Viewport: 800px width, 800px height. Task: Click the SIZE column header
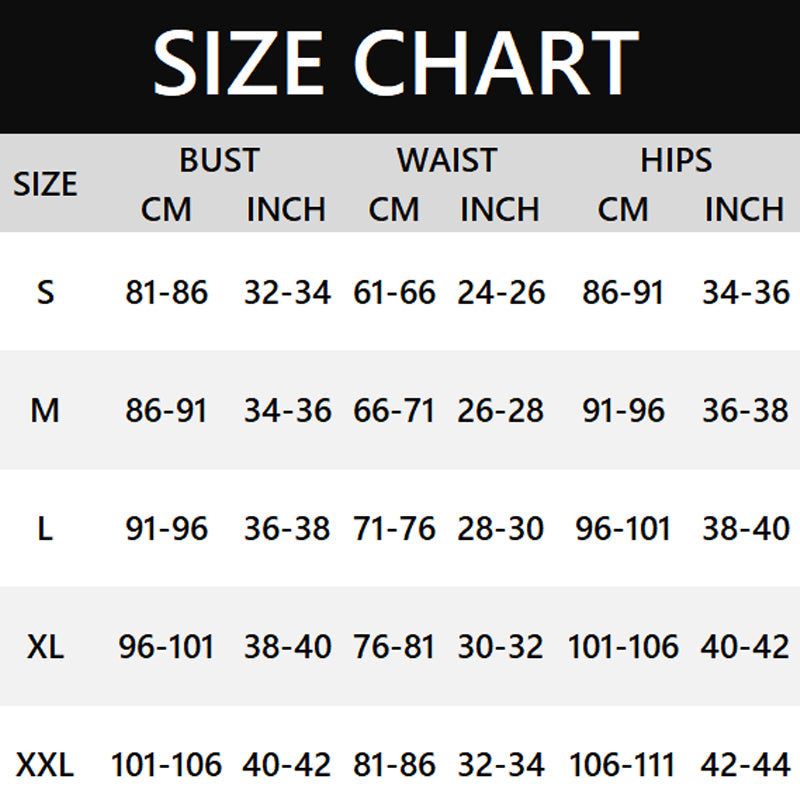(45, 184)
